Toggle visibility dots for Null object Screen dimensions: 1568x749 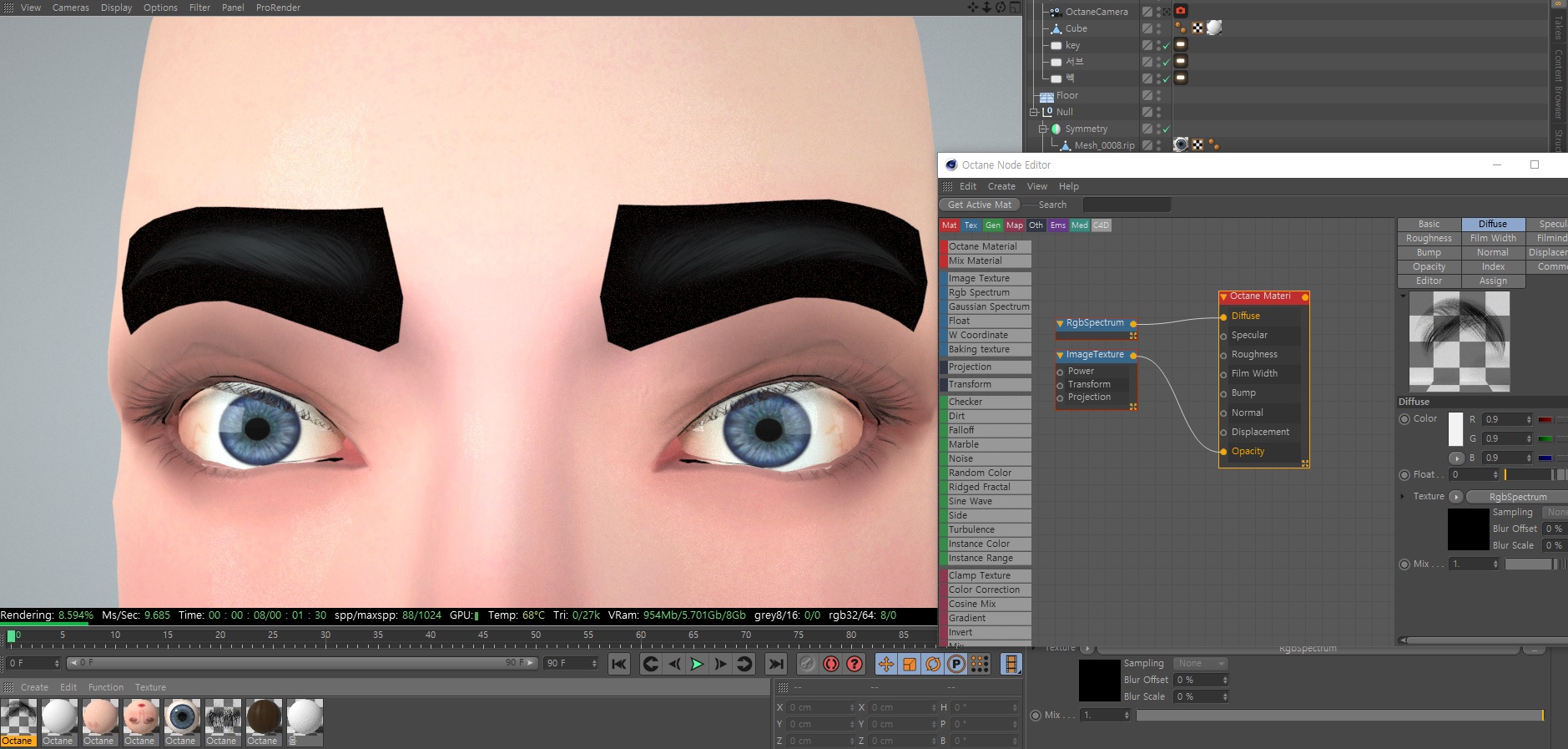(1158, 112)
